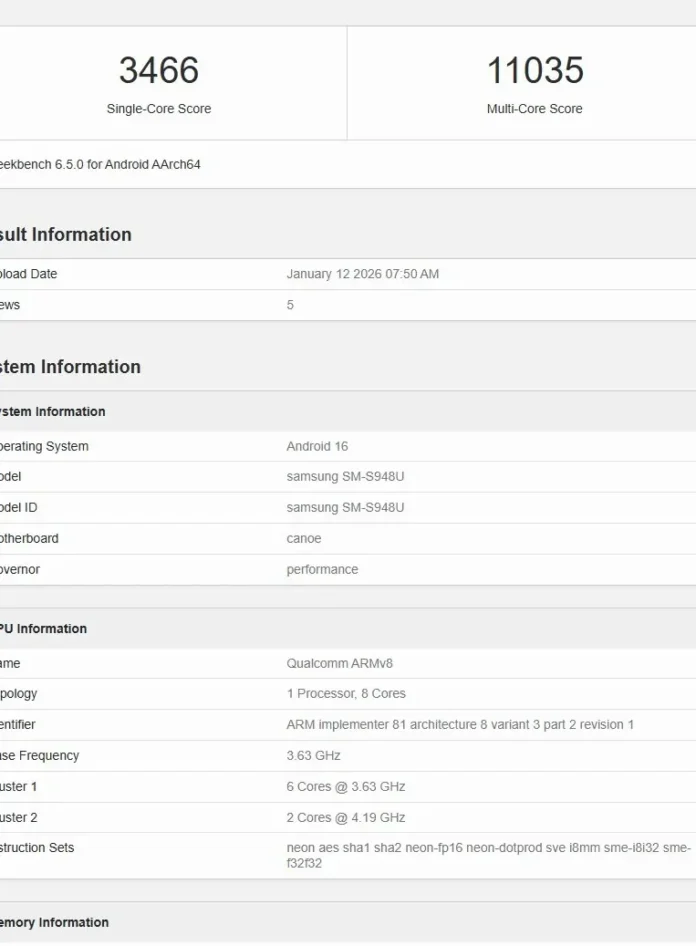Click the CPU Information subheading
696x946 pixels.
pyautogui.click(x=43, y=629)
